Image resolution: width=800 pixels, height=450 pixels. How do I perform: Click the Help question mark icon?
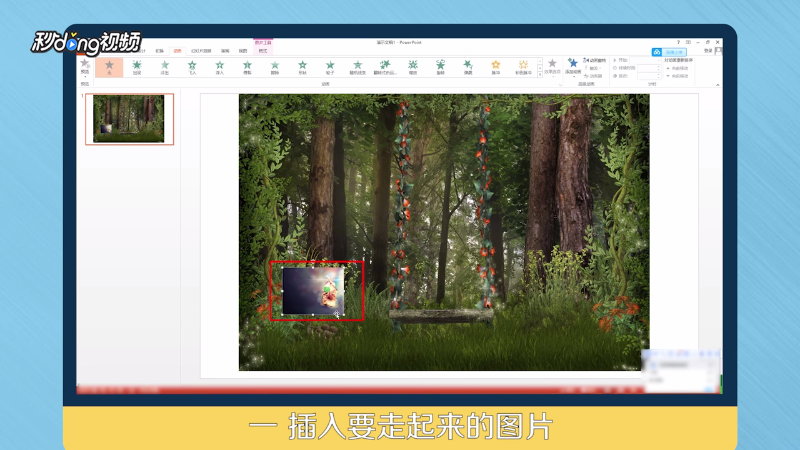[678, 42]
